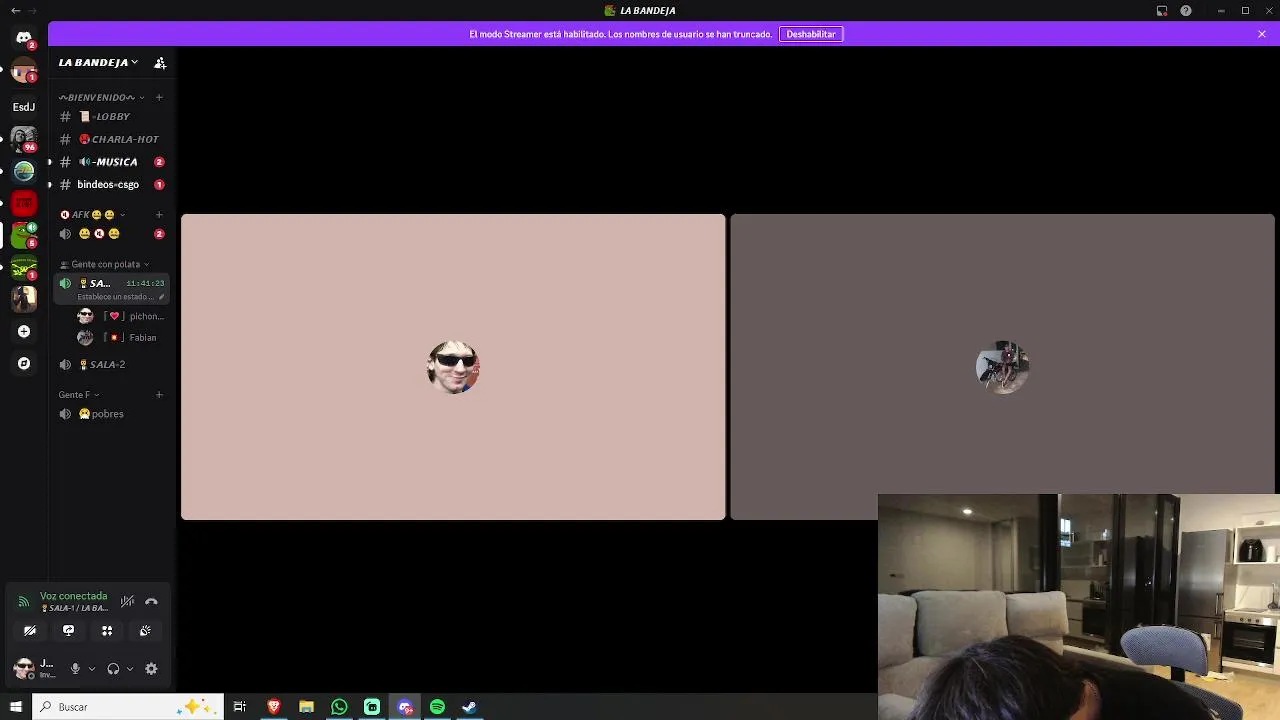This screenshot has width=1280, height=720.
Task: Open Task View on taskbar
Action: pos(240,707)
